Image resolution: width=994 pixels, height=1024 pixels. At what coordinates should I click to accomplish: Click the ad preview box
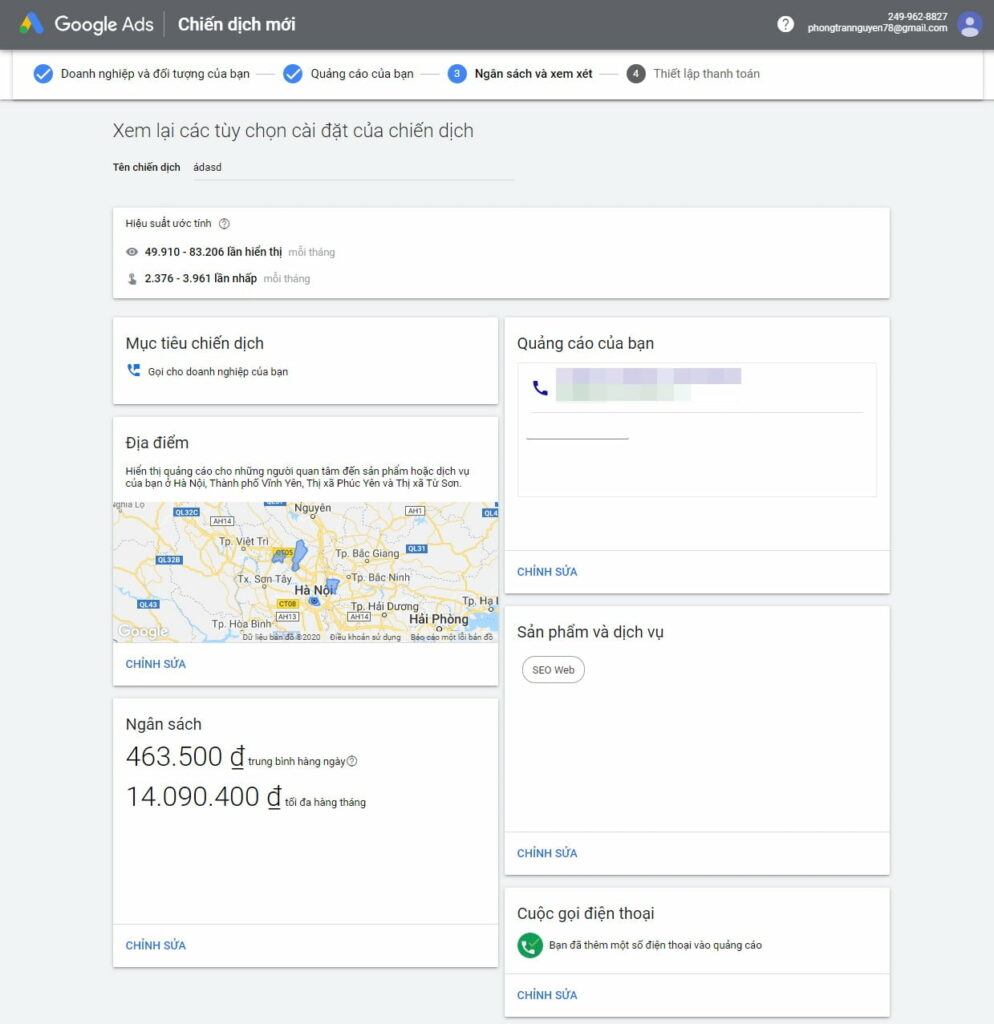(x=697, y=430)
